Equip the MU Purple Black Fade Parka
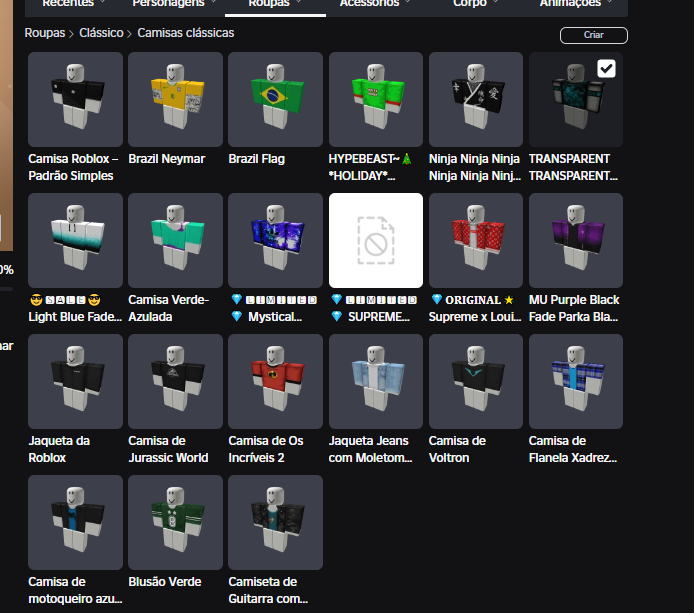Image resolution: width=694 pixels, height=613 pixels. tap(576, 240)
